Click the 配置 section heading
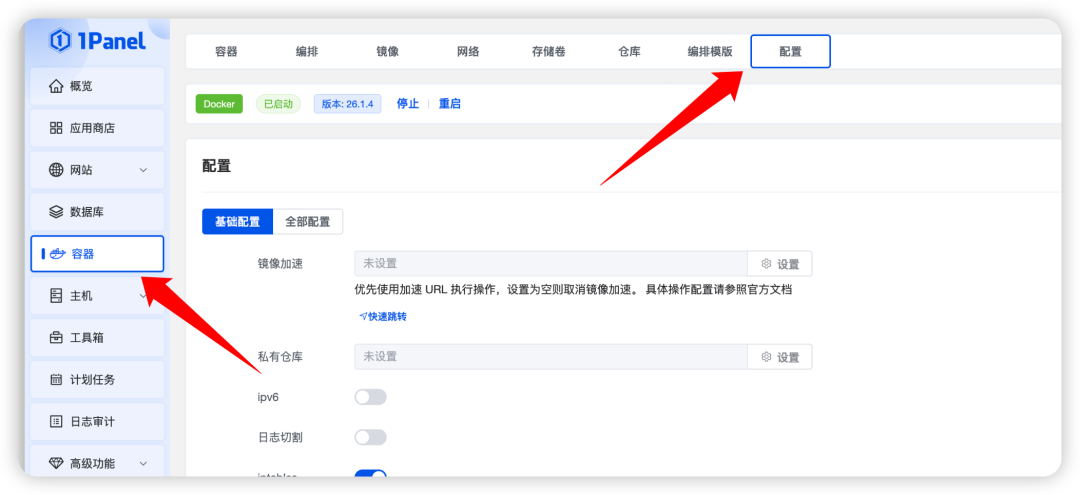The image size is (1080, 495). (216, 166)
